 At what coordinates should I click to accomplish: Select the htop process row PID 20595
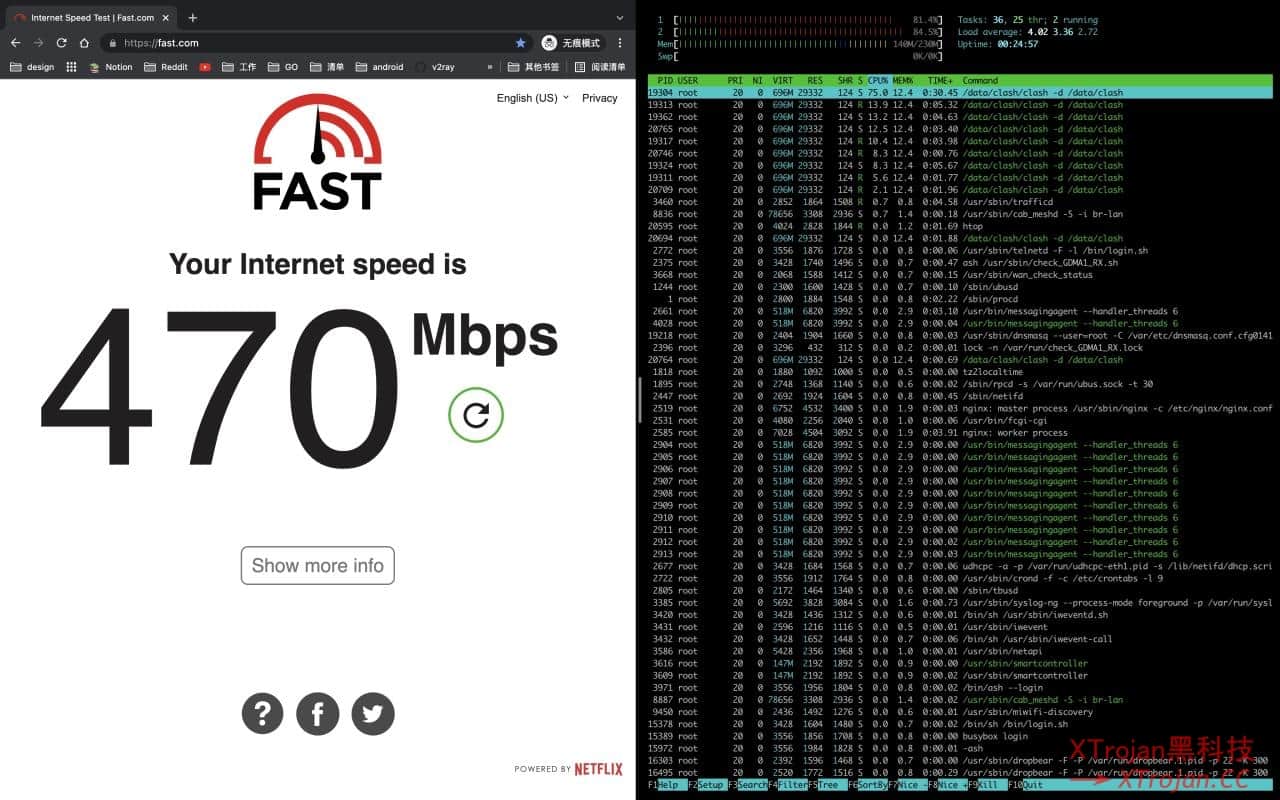pyautogui.click(x=960, y=226)
